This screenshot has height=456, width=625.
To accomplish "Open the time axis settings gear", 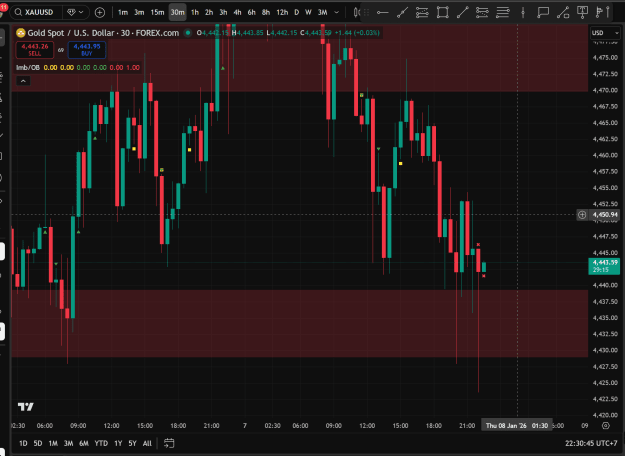I will tap(605, 425).
